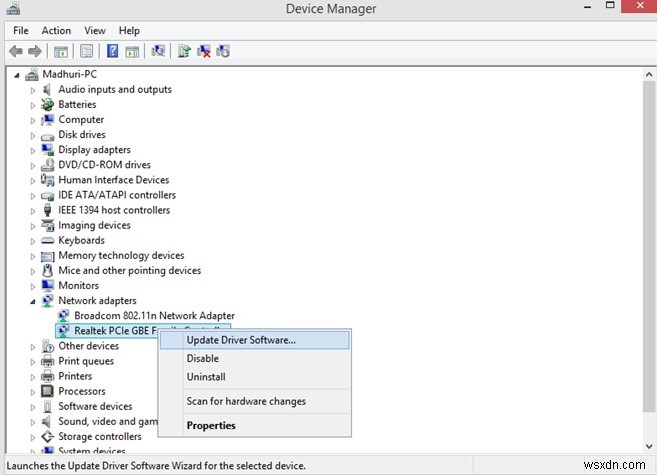Choose Uninstall in the context menu
This screenshot has width=657, height=475.
[x=254, y=377]
